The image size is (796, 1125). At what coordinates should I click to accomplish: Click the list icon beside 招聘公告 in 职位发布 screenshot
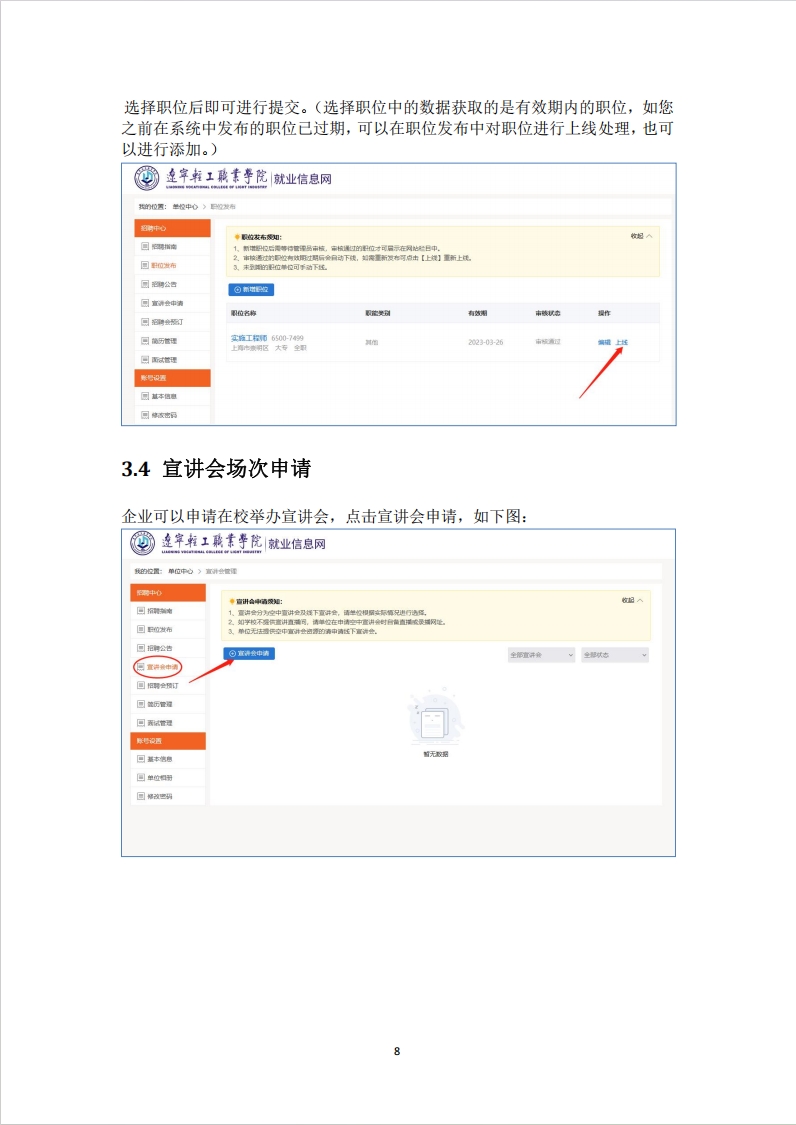point(145,284)
